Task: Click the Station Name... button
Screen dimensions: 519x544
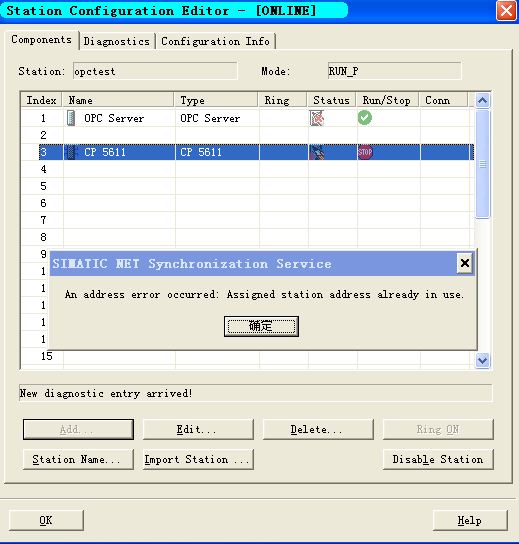Action: [78, 459]
